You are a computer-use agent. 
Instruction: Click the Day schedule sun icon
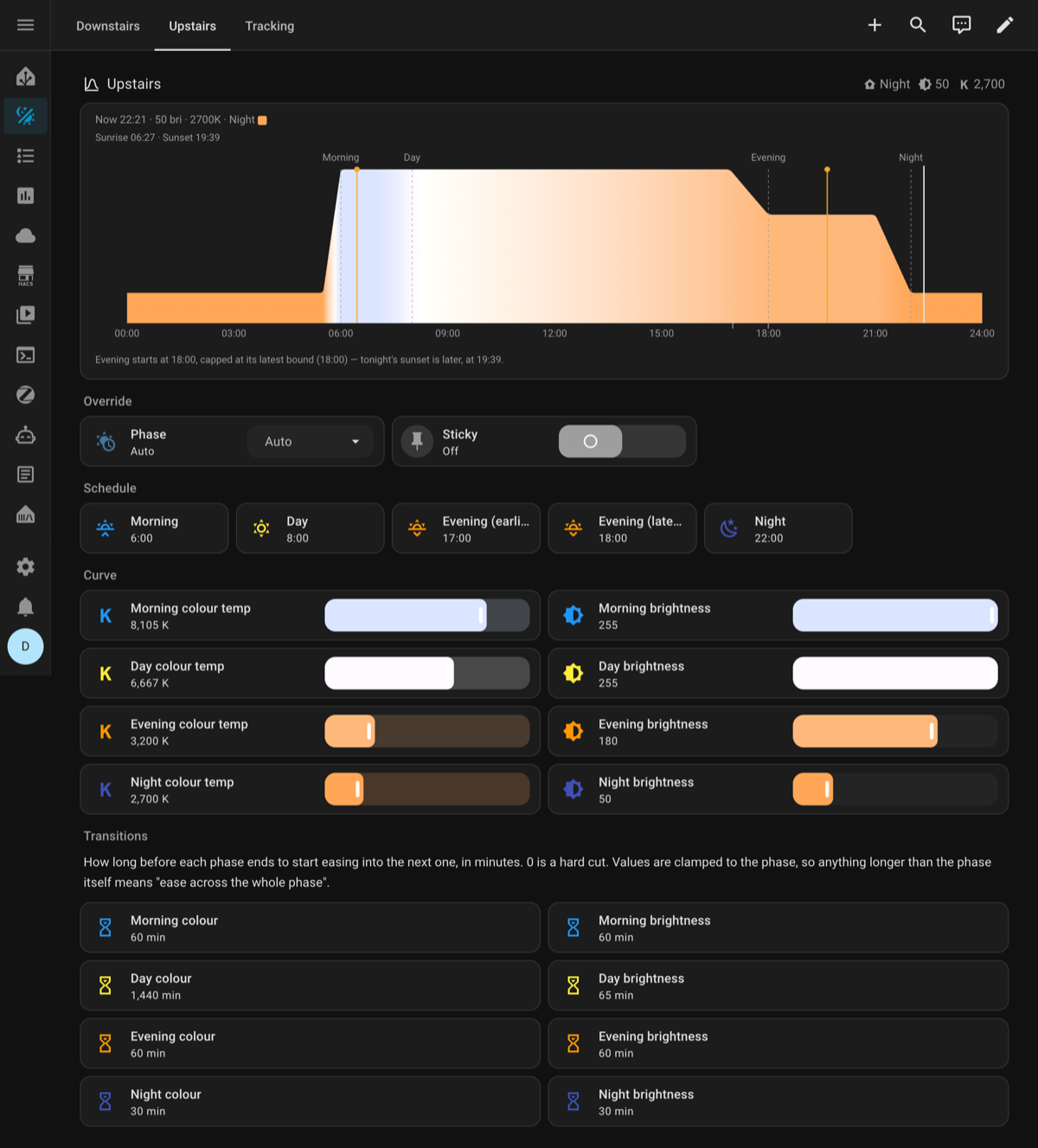click(x=261, y=528)
